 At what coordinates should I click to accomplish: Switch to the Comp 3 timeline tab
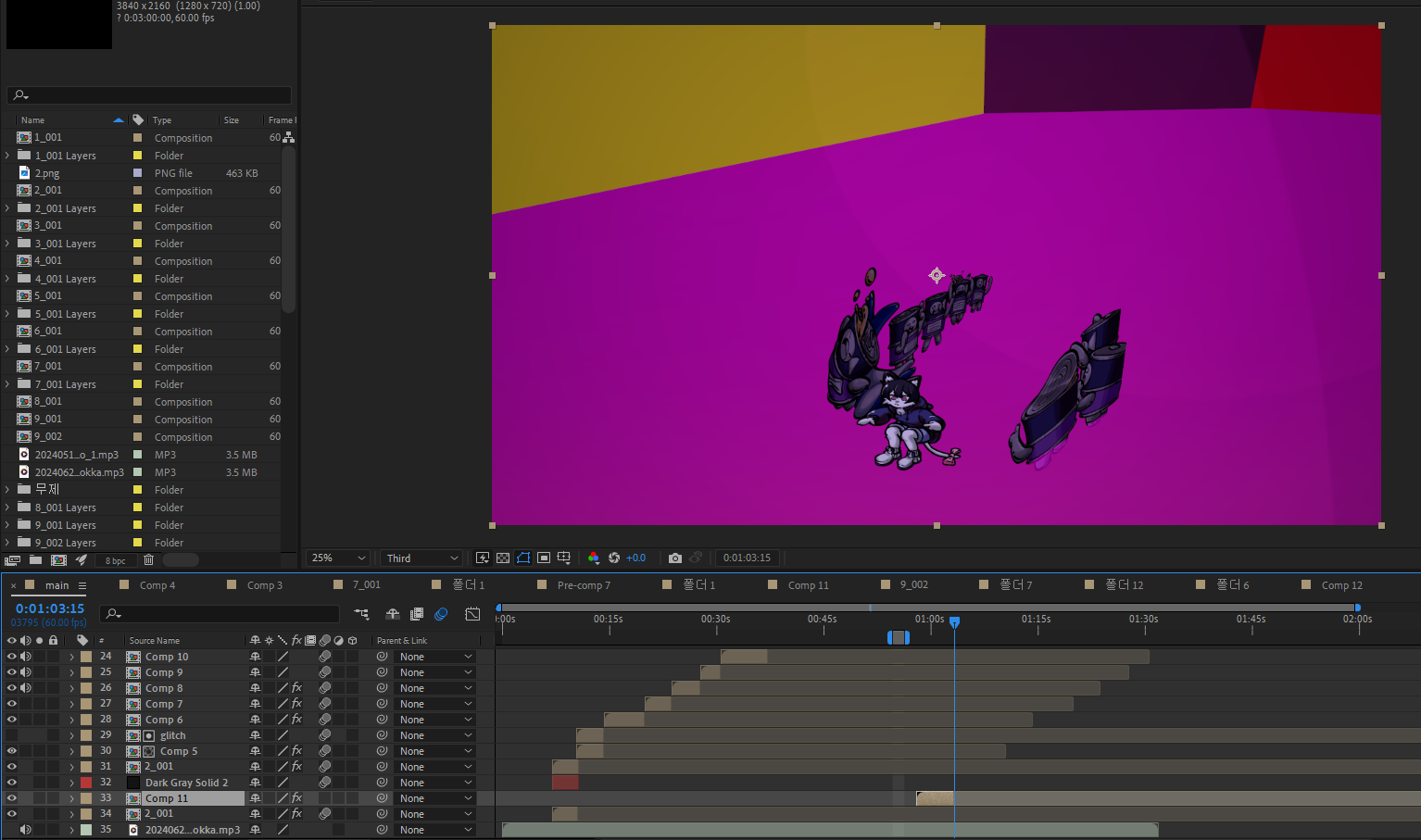click(x=265, y=585)
